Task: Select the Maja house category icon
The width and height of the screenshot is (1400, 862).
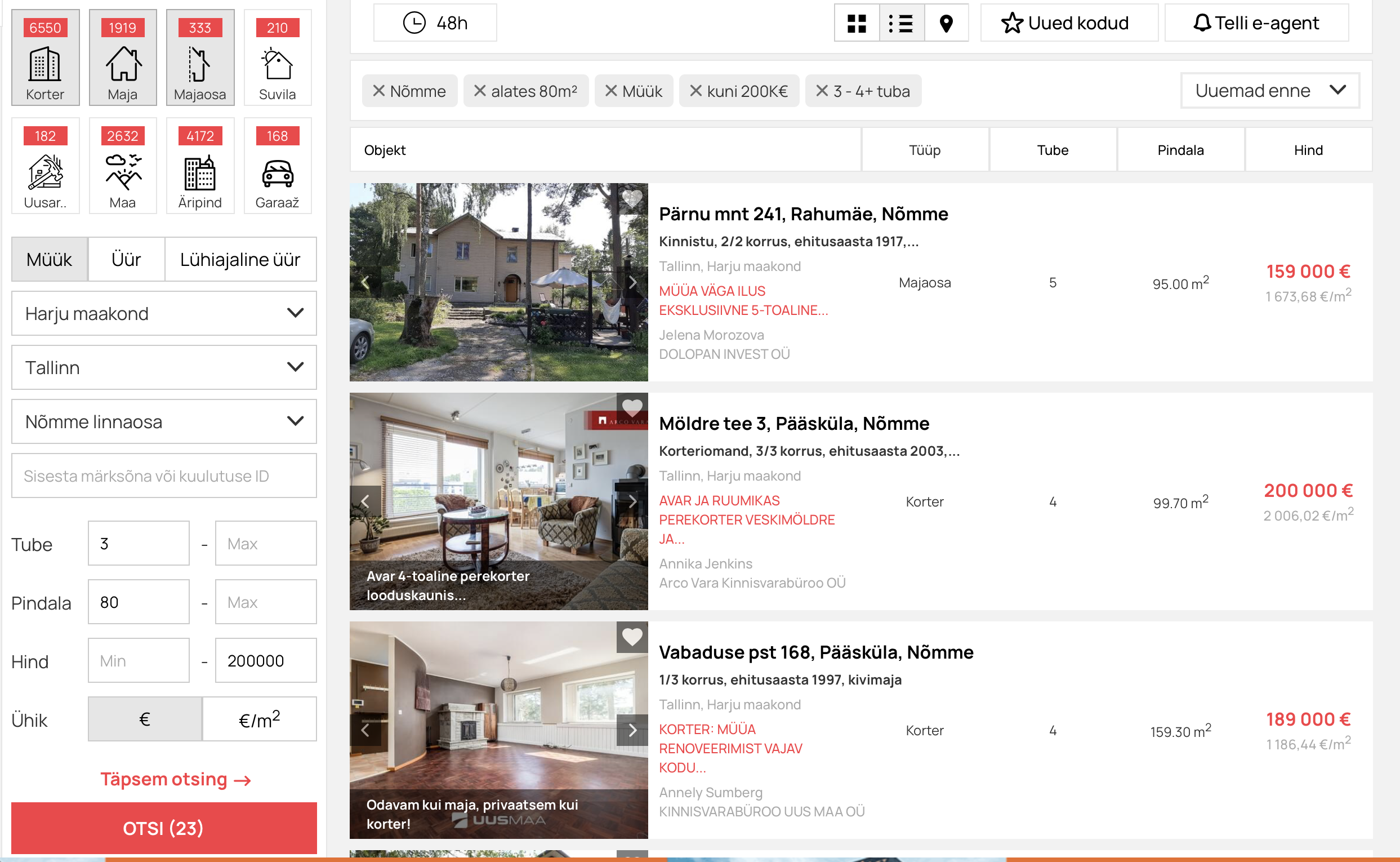Action: click(123, 57)
